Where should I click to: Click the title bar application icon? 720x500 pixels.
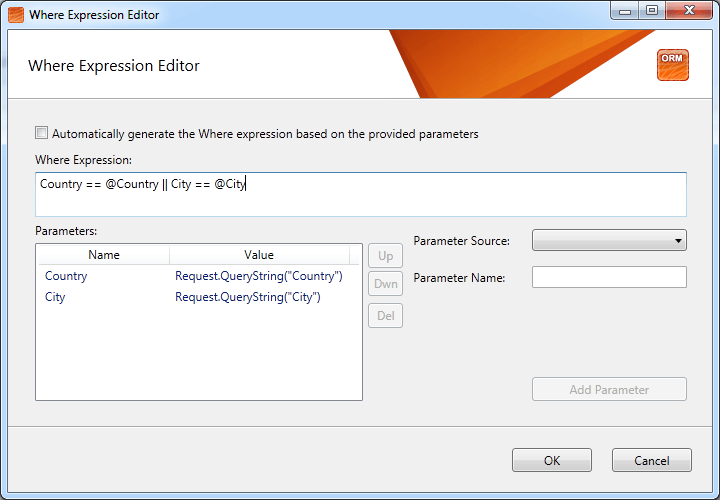(x=16, y=15)
